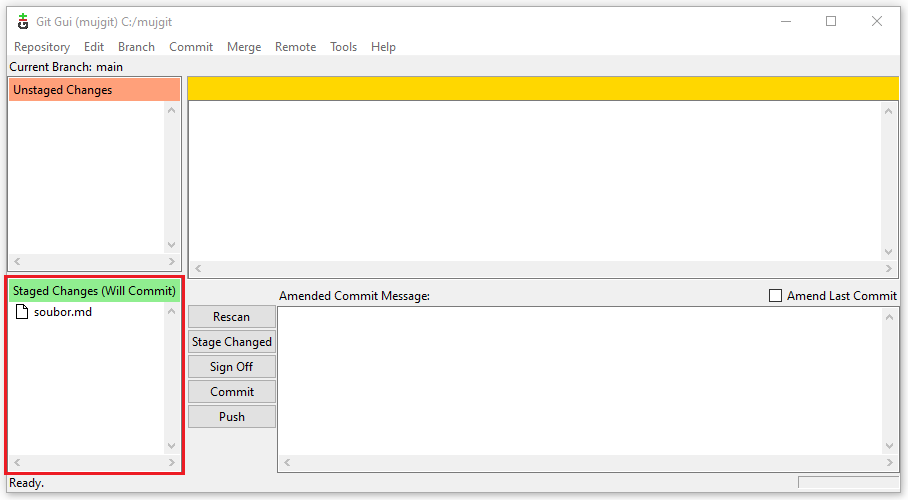Click the Stage Changed button
The image size is (908, 500).
point(232,342)
